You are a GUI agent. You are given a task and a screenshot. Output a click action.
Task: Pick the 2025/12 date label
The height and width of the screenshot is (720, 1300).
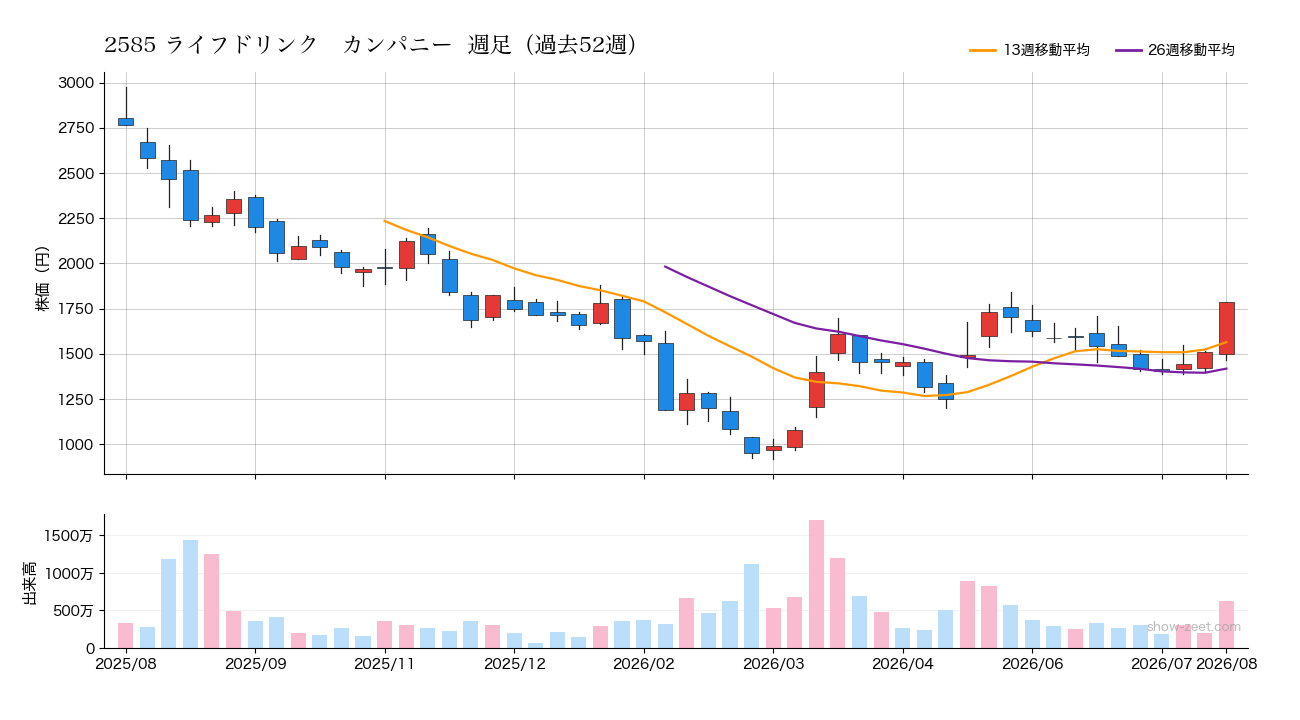(515, 663)
